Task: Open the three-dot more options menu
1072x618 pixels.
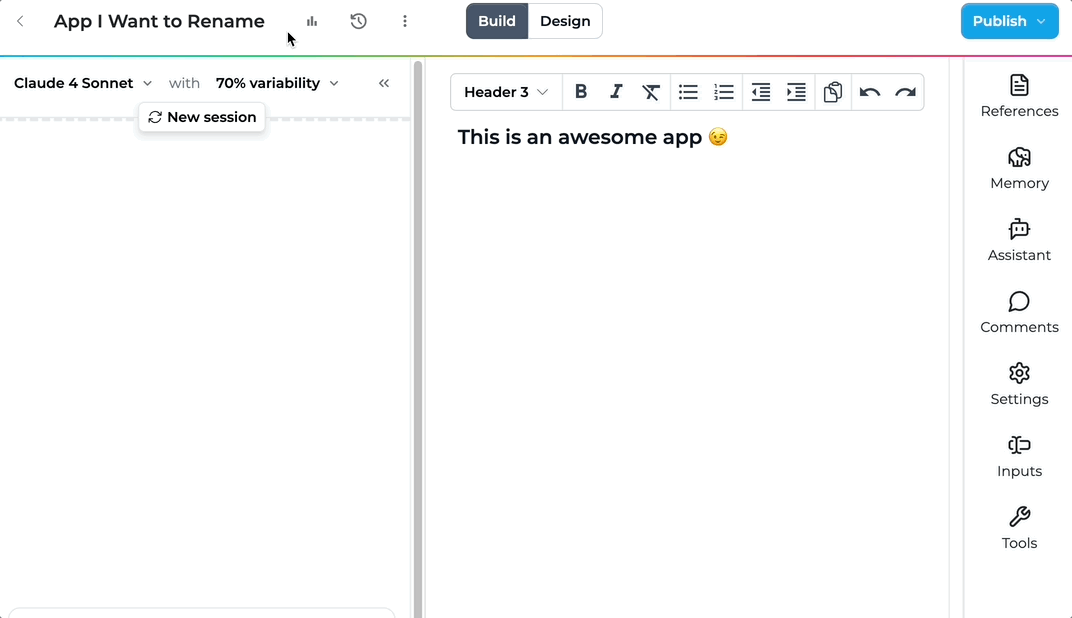Action: (405, 21)
